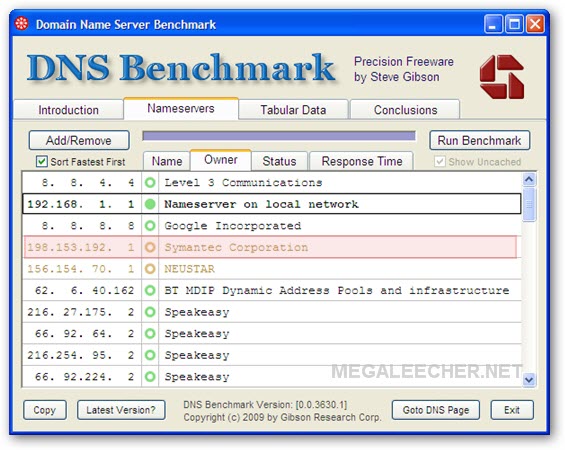
Task: Maximize the Domain Name Server Benchmark window
Action: pos(514,24)
